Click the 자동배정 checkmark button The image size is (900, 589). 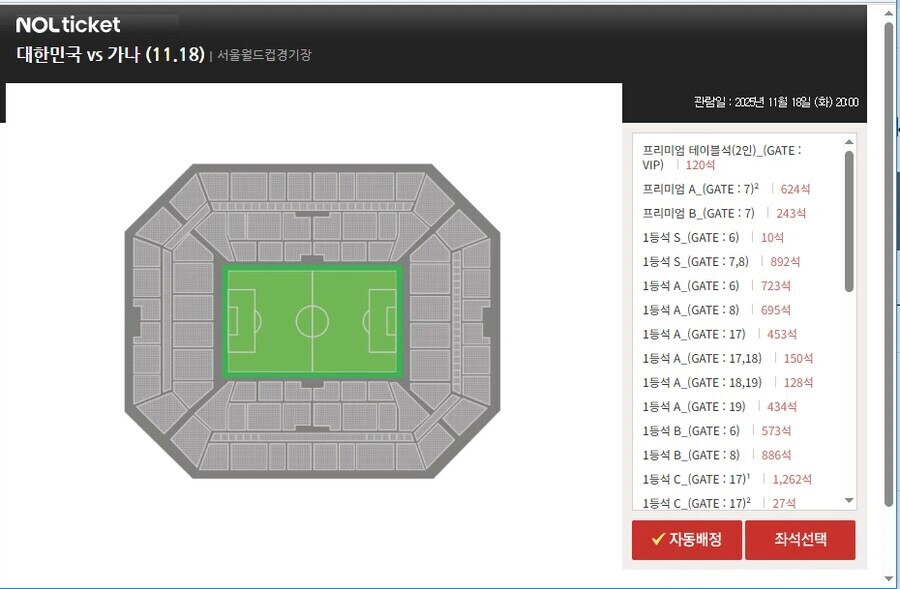point(686,540)
